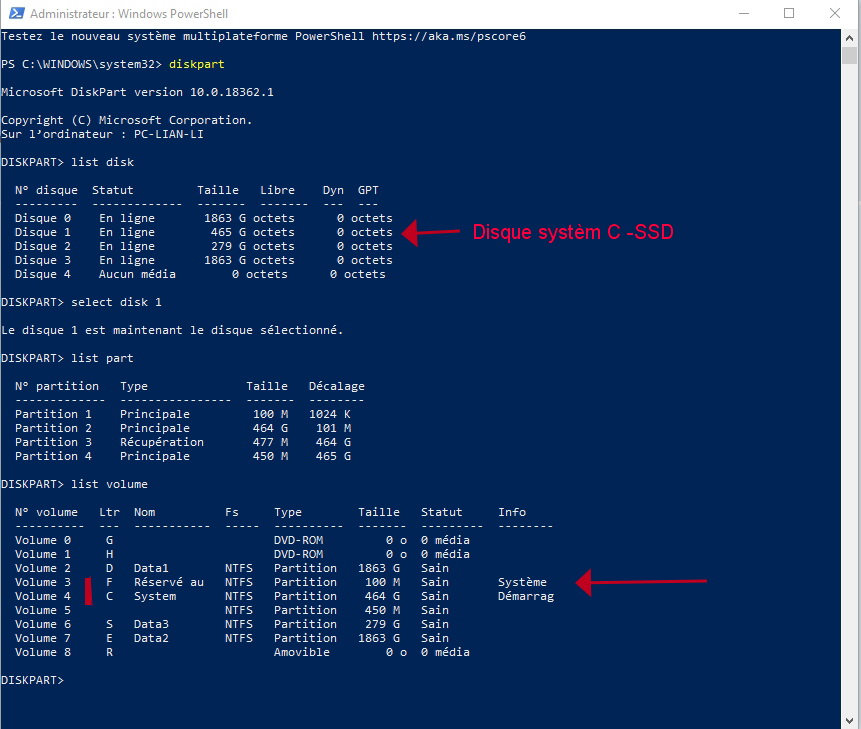Click the 'Disque 4' row label
This screenshot has width=861, height=729.
[43, 274]
